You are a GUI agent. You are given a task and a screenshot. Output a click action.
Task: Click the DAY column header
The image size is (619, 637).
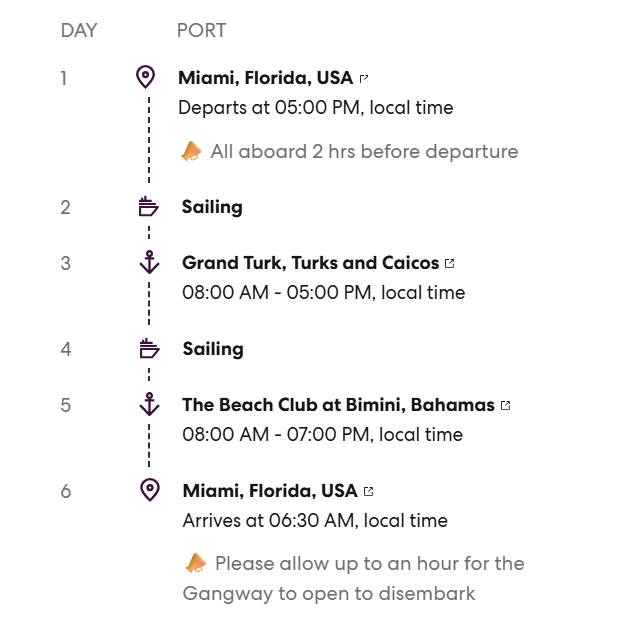pyautogui.click(x=79, y=30)
